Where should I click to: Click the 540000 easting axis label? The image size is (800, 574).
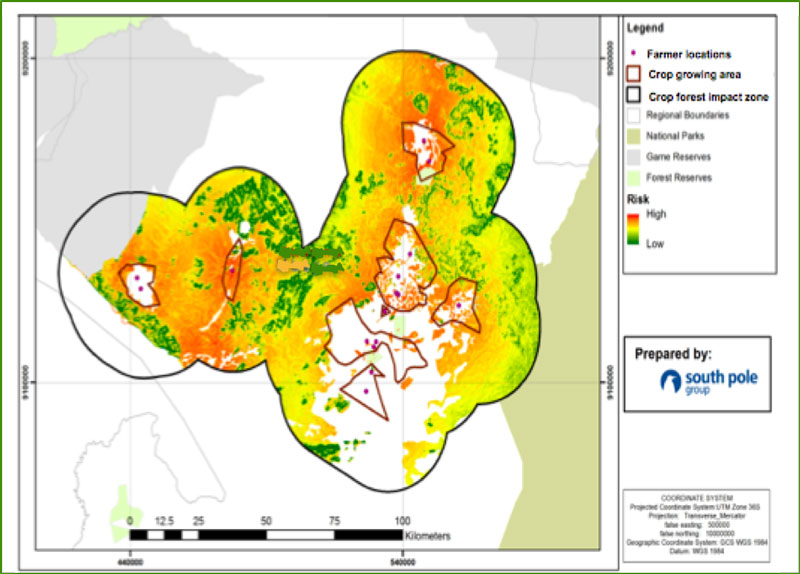403,559
